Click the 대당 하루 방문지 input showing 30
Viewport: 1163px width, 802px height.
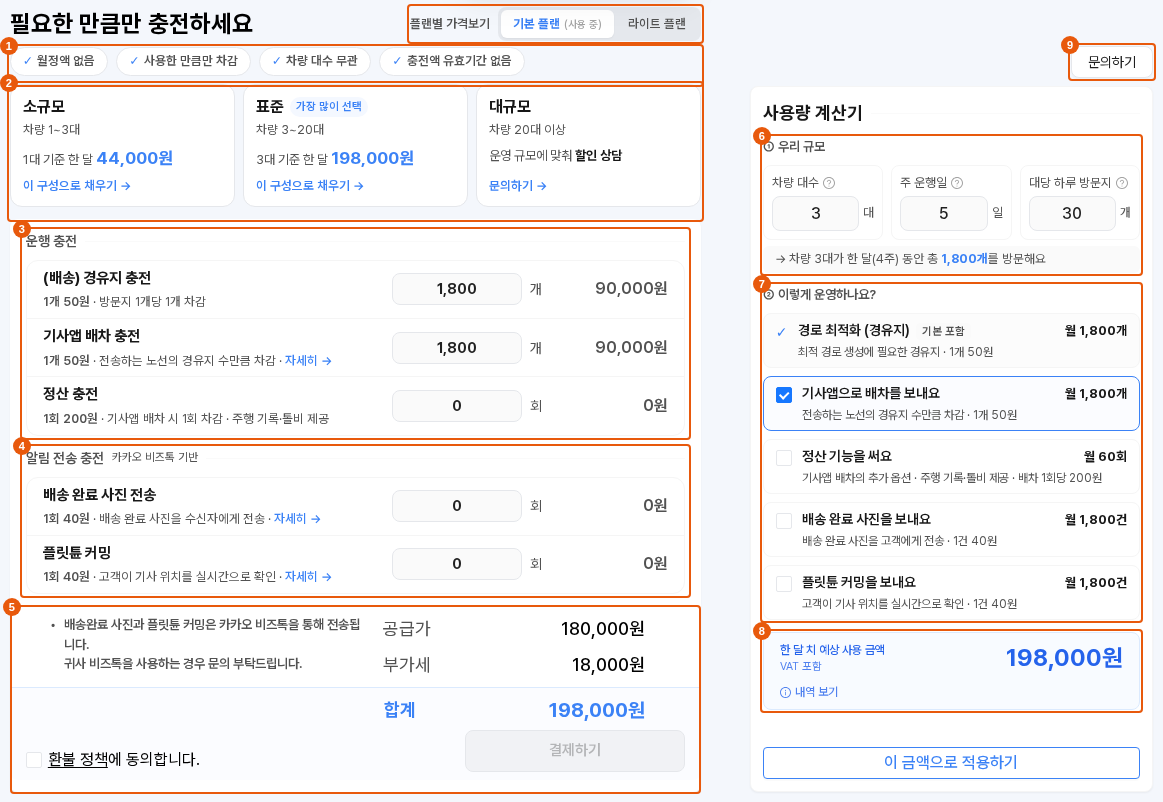[1073, 214]
